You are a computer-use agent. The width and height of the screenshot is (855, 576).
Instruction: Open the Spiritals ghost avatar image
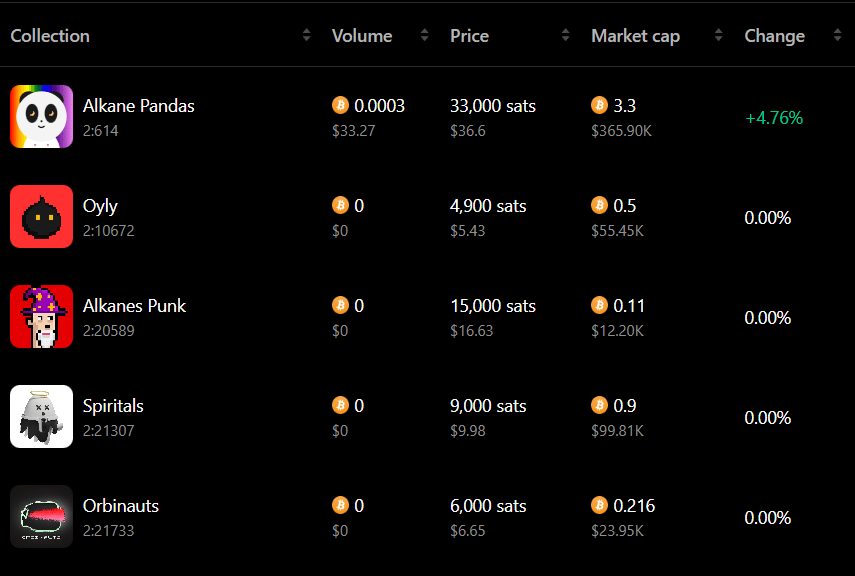(x=41, y=416)
